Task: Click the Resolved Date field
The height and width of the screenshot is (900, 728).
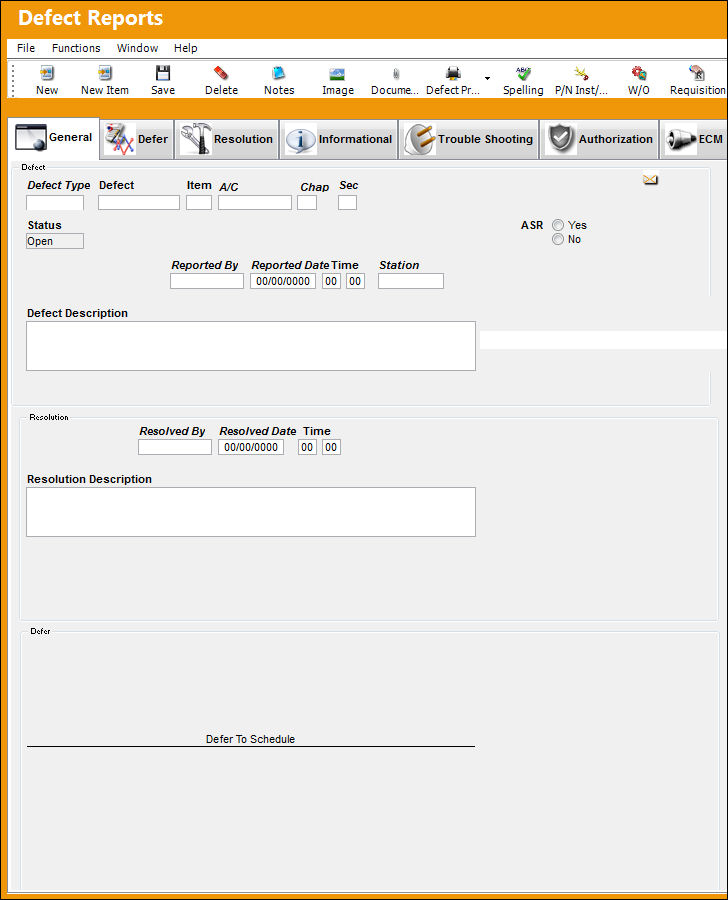Action: (x=251, y=447)
